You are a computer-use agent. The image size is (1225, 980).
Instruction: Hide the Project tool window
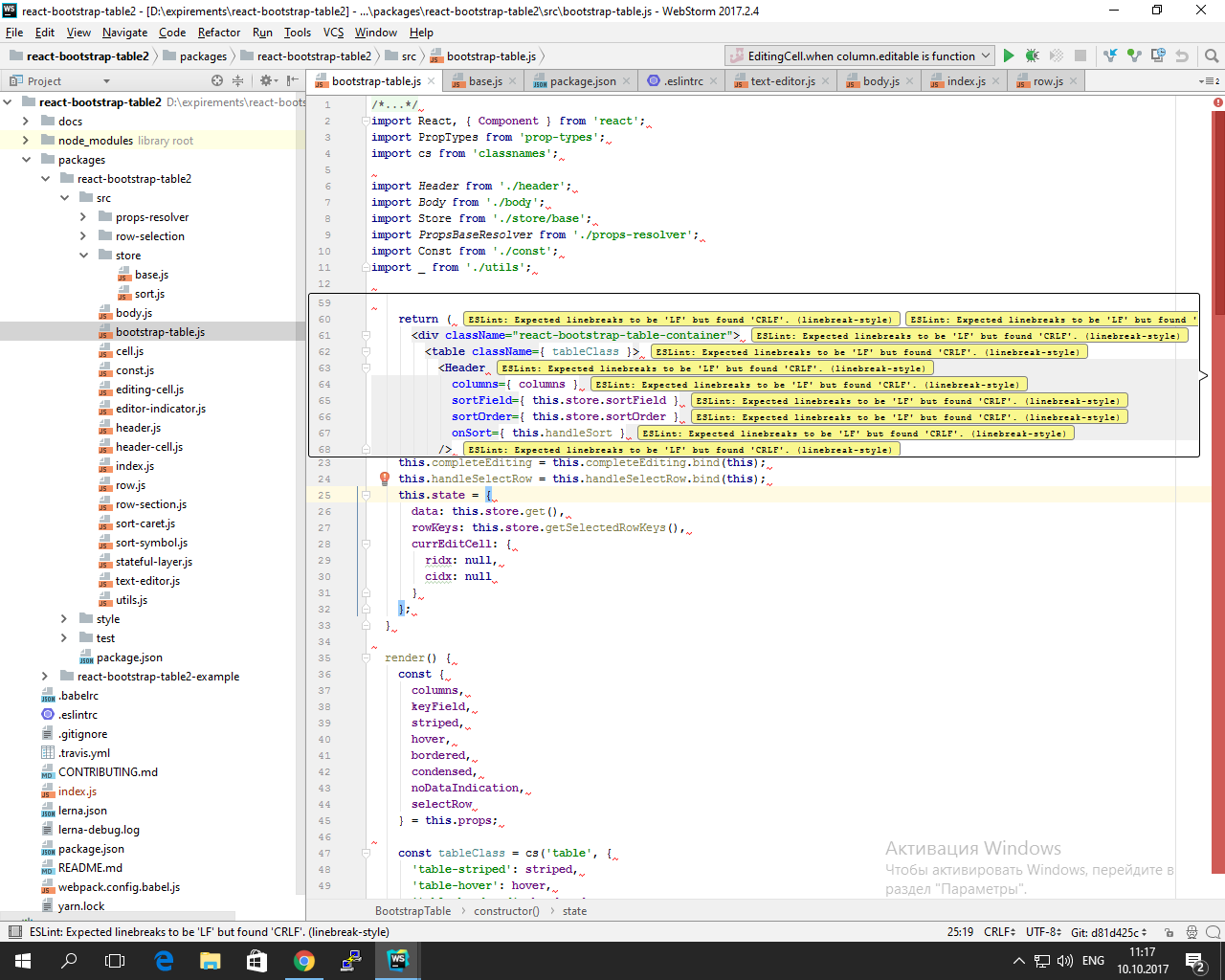point(293,81)
